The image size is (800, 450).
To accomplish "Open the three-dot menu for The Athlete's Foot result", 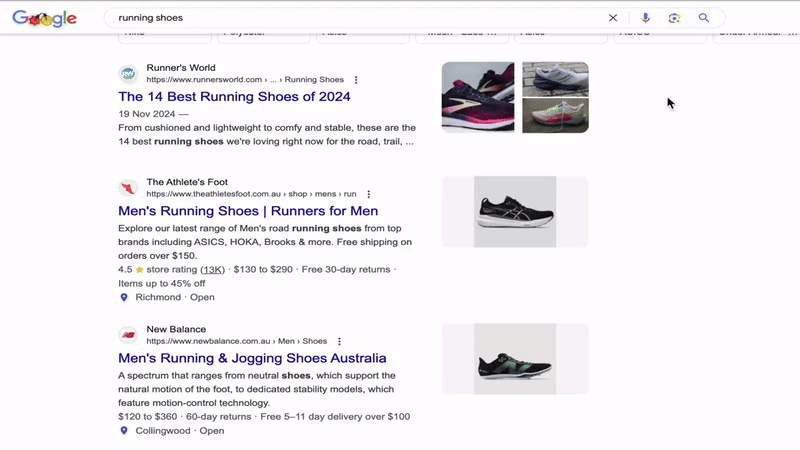I will (x=368, y=194).
